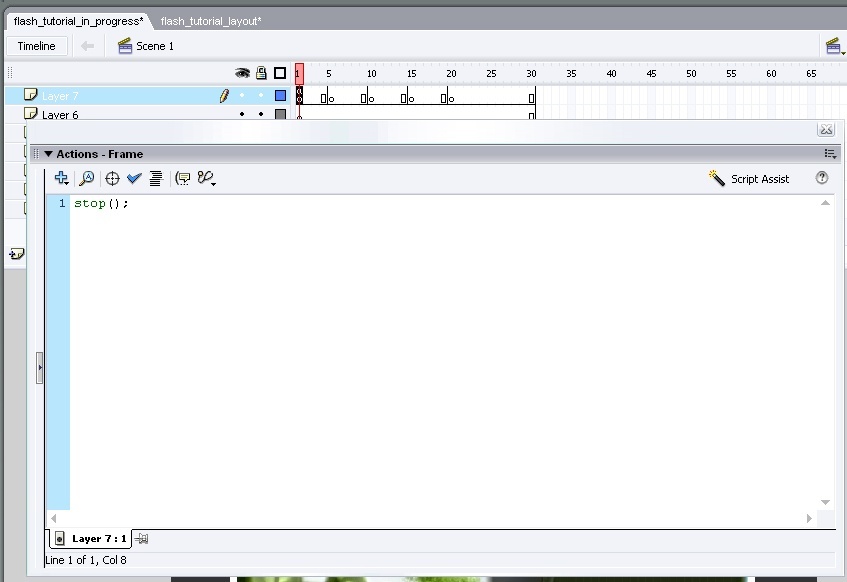
Task: Toggle the Timeline button
Action: tap(37, 46)
